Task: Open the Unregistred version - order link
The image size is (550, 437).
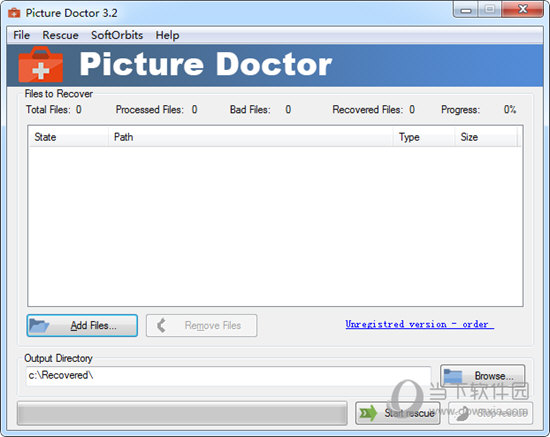Action: [420, 324]
